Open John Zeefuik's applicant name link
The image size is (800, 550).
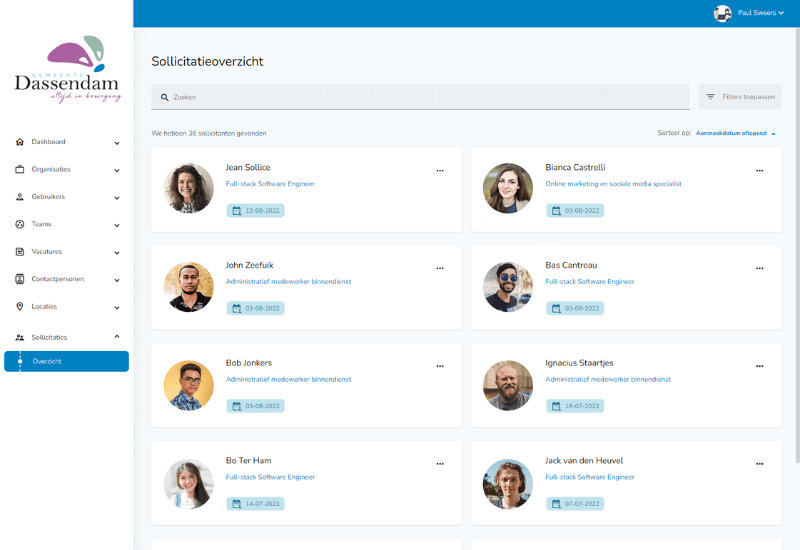click(249, 265)
